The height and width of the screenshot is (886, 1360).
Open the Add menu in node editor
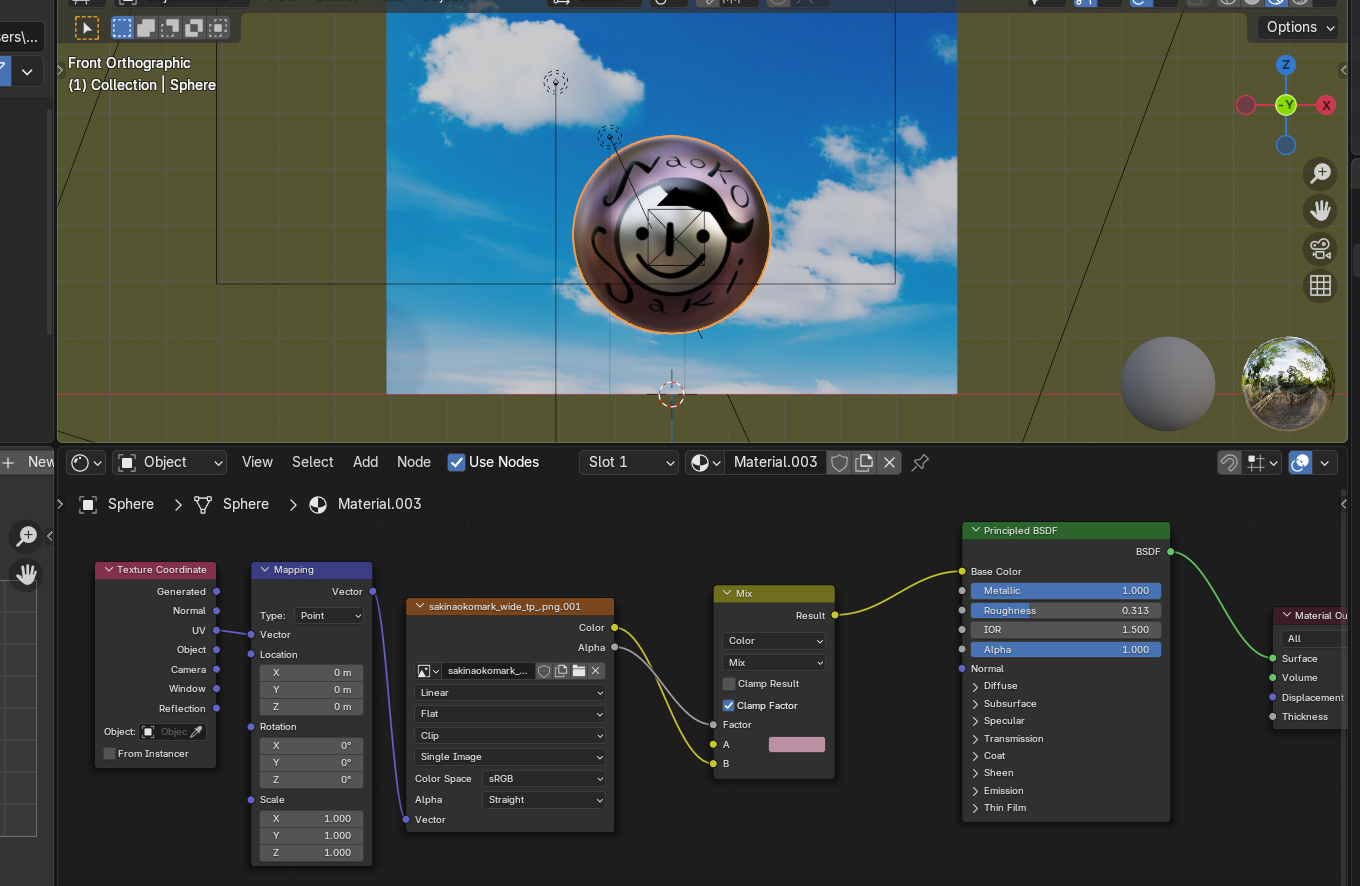(365, 462)
